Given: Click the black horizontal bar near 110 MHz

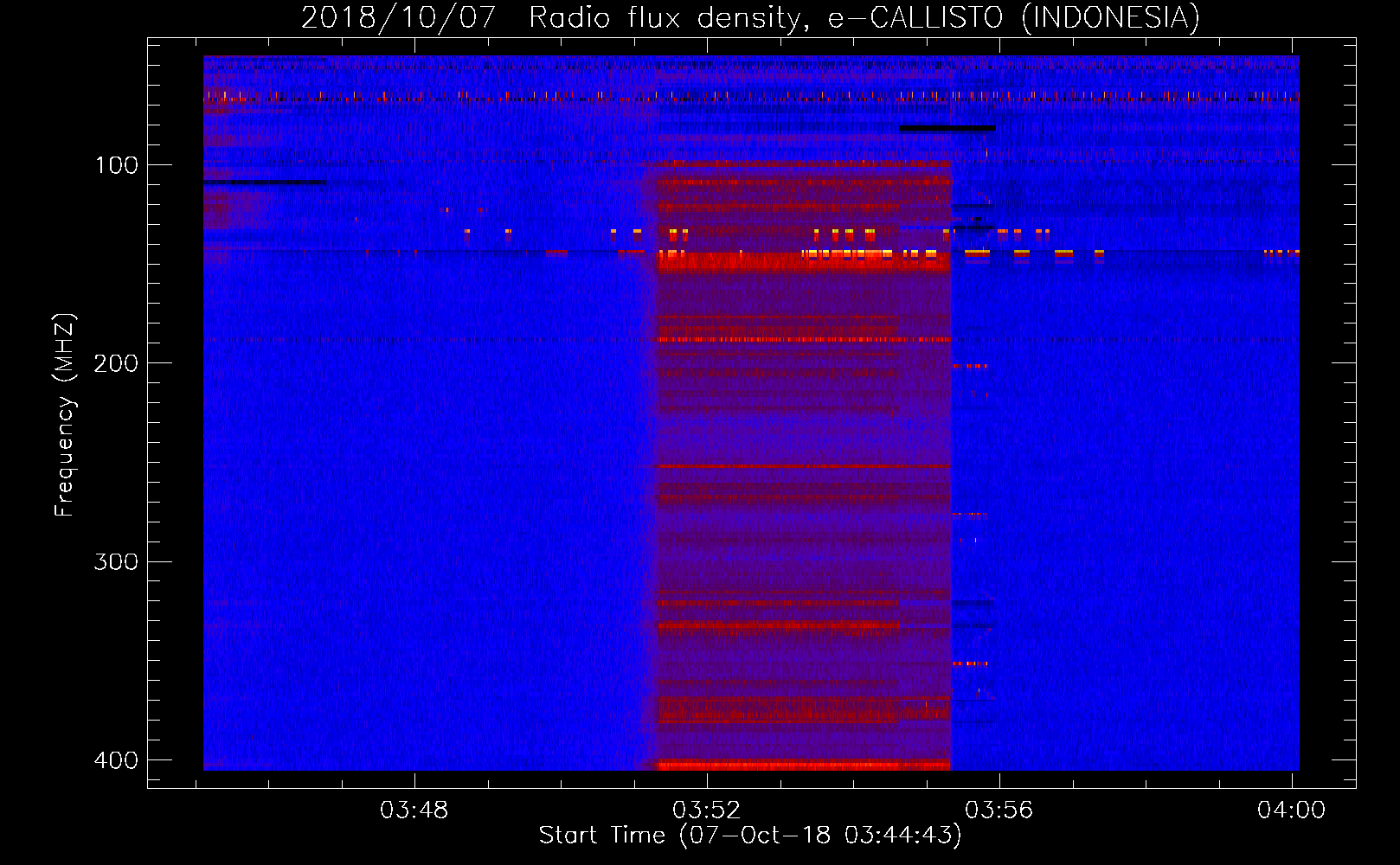Looking at the screenshot, I should (x=265, y=182).
